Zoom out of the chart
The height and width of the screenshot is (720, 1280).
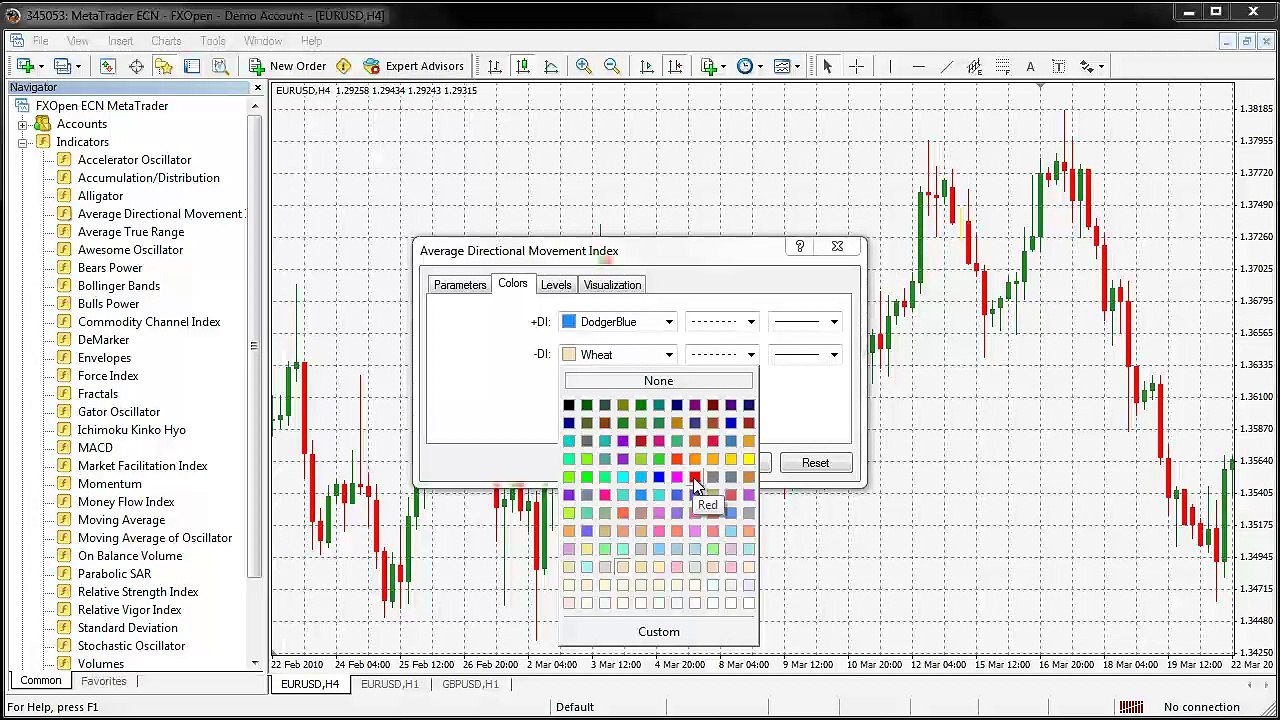(x=612, y=66)
